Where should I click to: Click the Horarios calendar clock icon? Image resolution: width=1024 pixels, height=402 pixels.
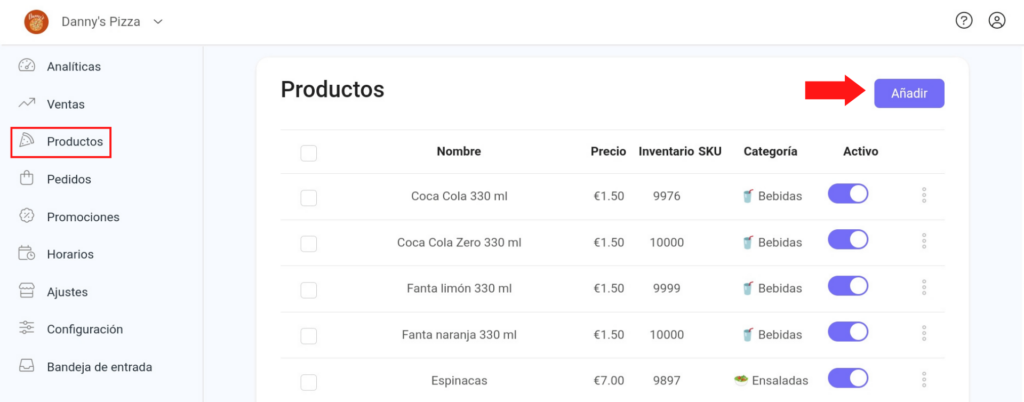point(26,254)
